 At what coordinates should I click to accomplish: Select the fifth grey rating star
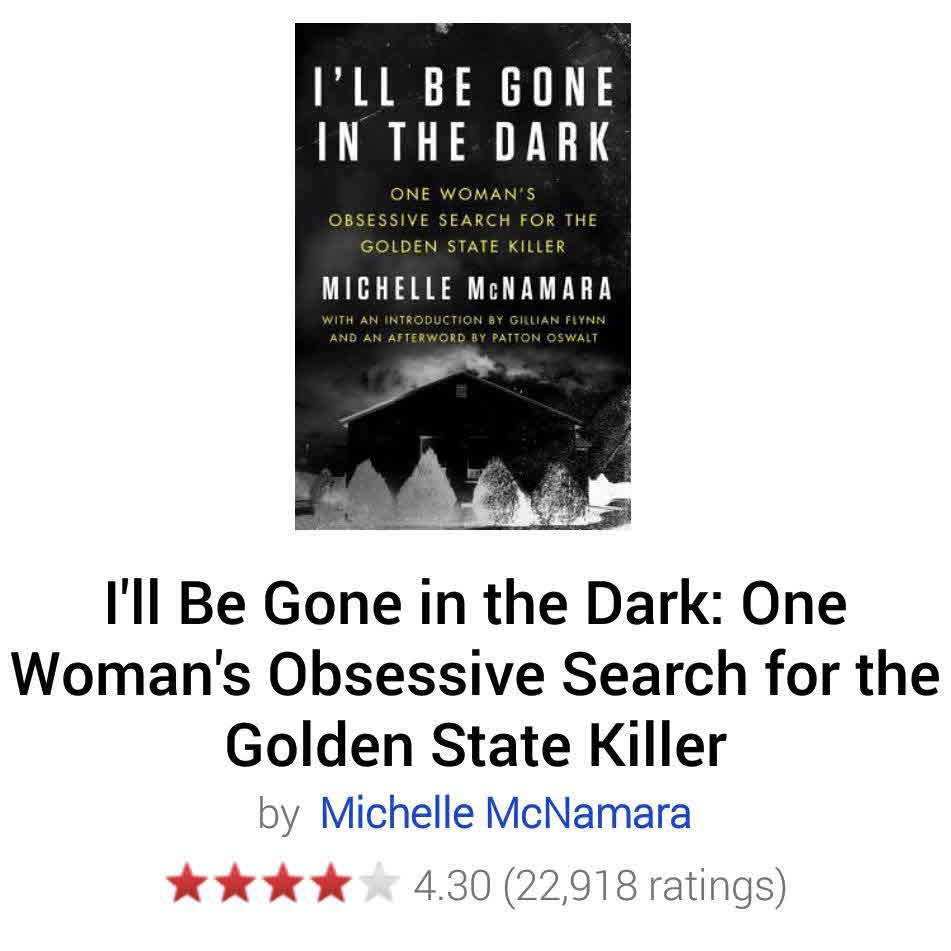[379, 883]
